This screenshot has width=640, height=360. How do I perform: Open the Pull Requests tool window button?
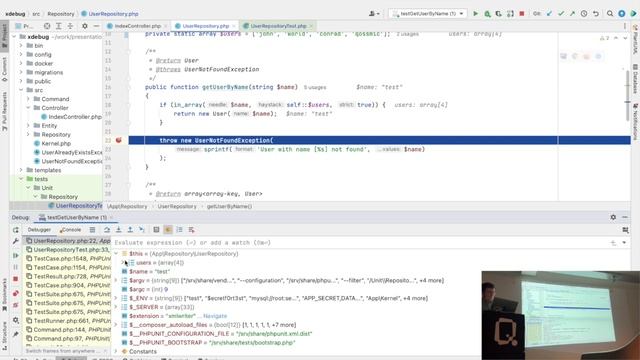pyautogui.click(x=4, y=111)
